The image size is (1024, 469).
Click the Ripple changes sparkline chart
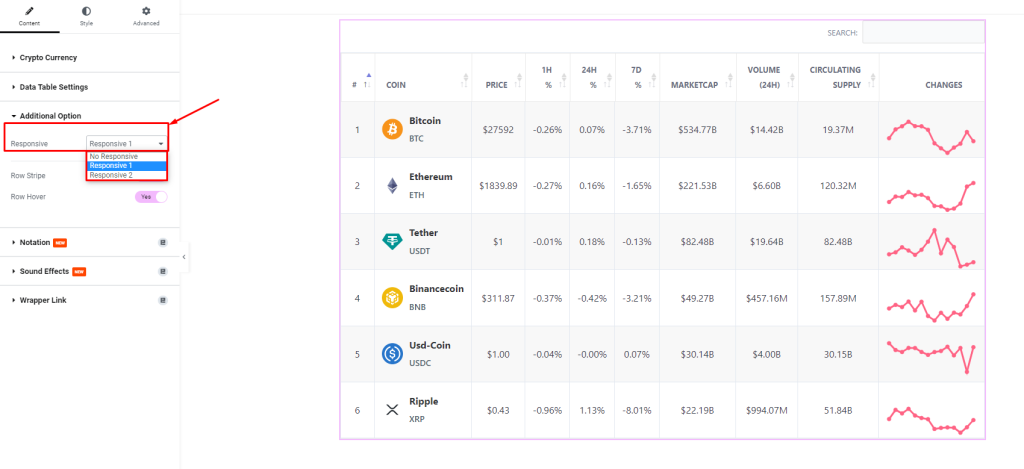point(931,421)
